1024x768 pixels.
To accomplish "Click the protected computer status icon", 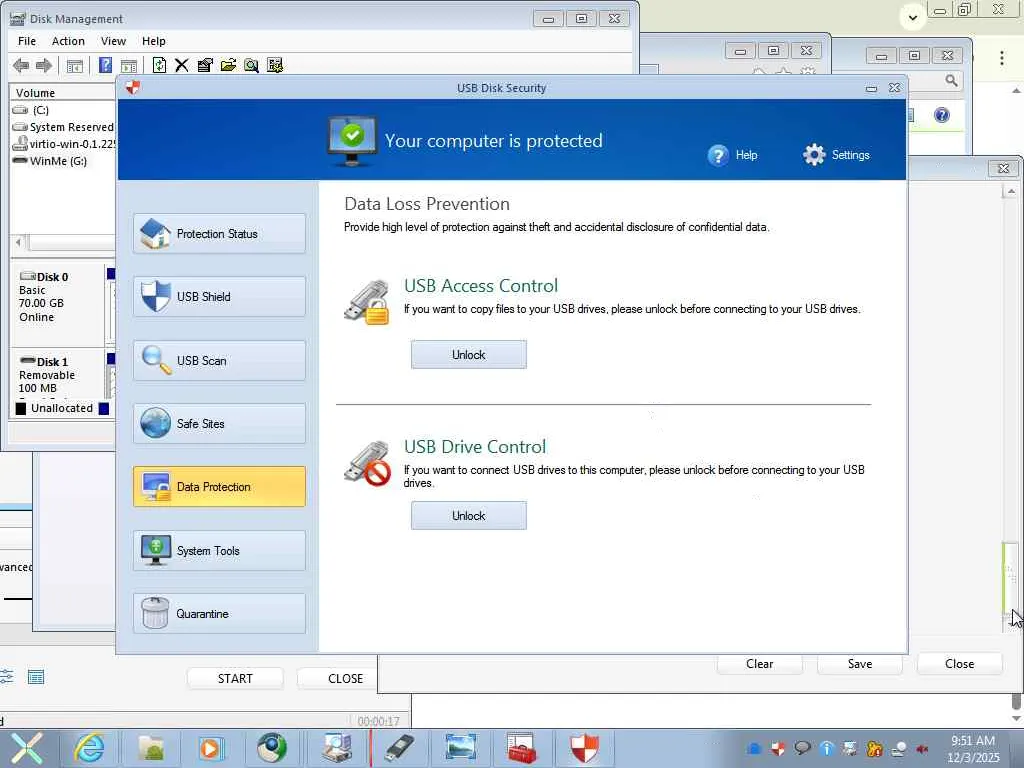I will click(x=352, y=140).
